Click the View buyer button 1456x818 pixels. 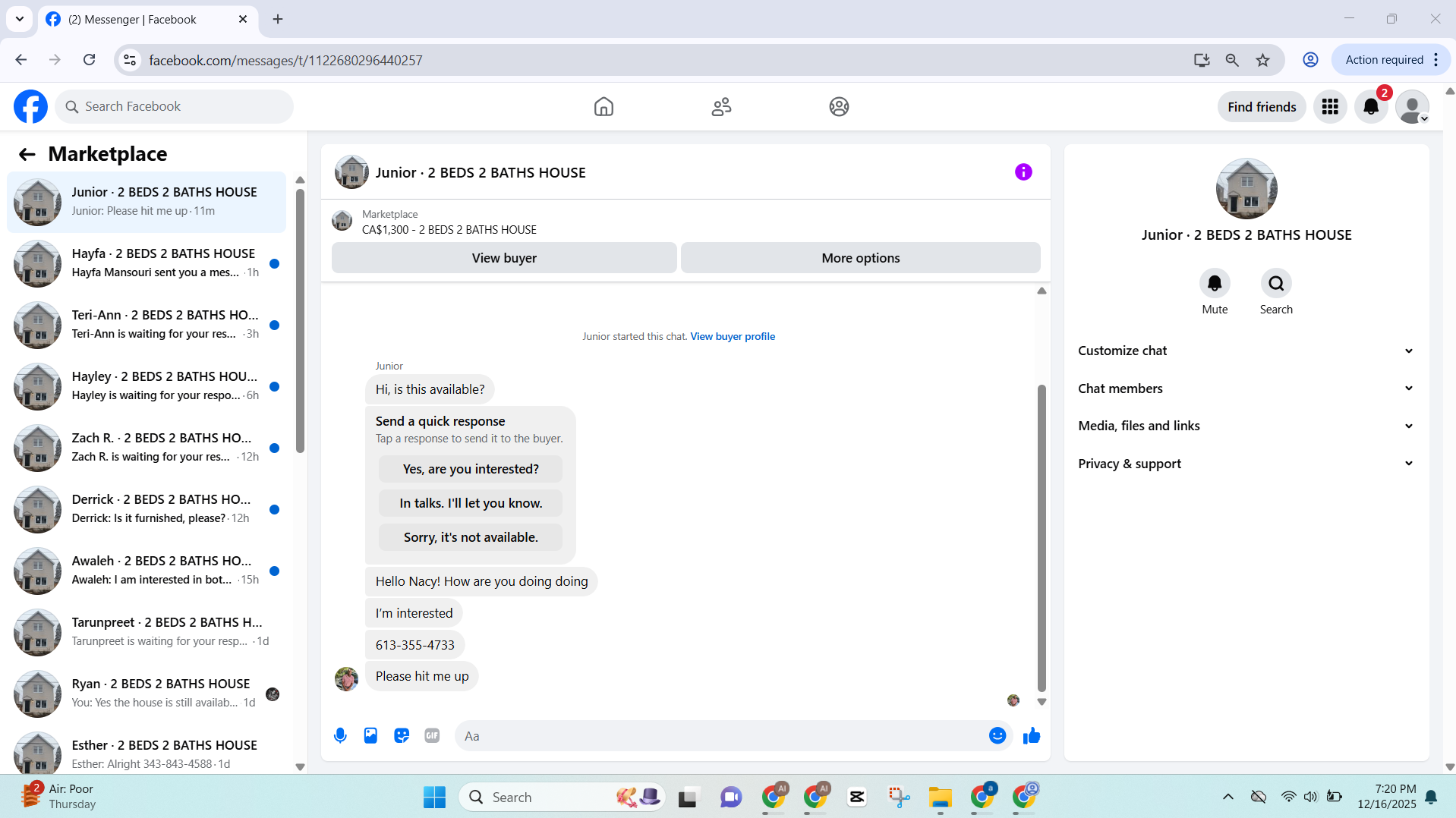click(504, 258)
